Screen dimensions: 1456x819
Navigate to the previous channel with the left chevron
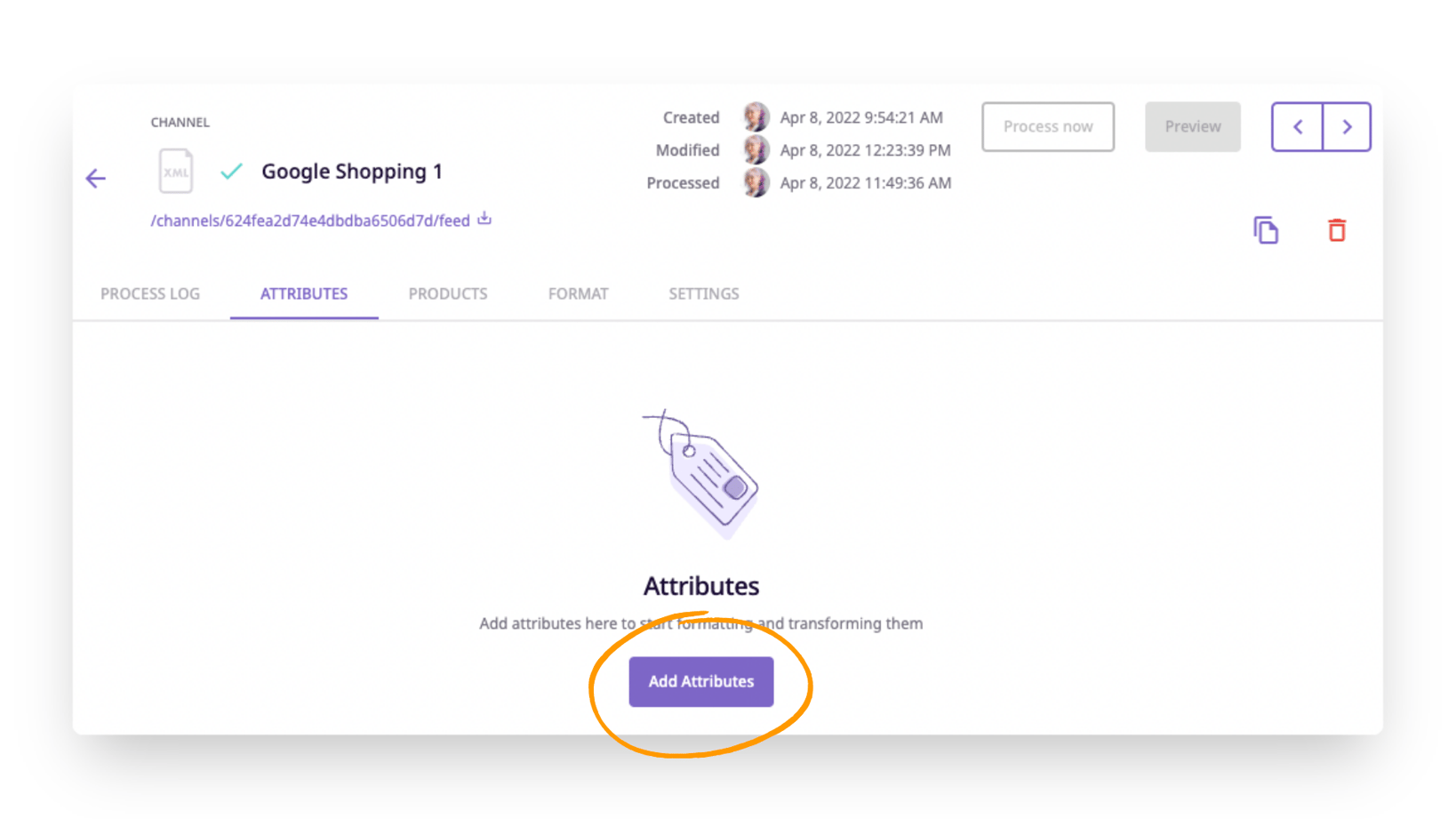coord(1297,126)
